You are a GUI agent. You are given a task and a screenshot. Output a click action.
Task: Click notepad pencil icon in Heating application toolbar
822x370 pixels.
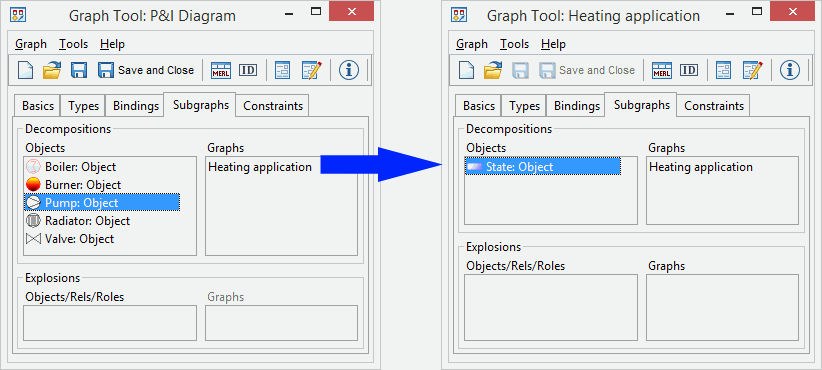pos(753,70)
